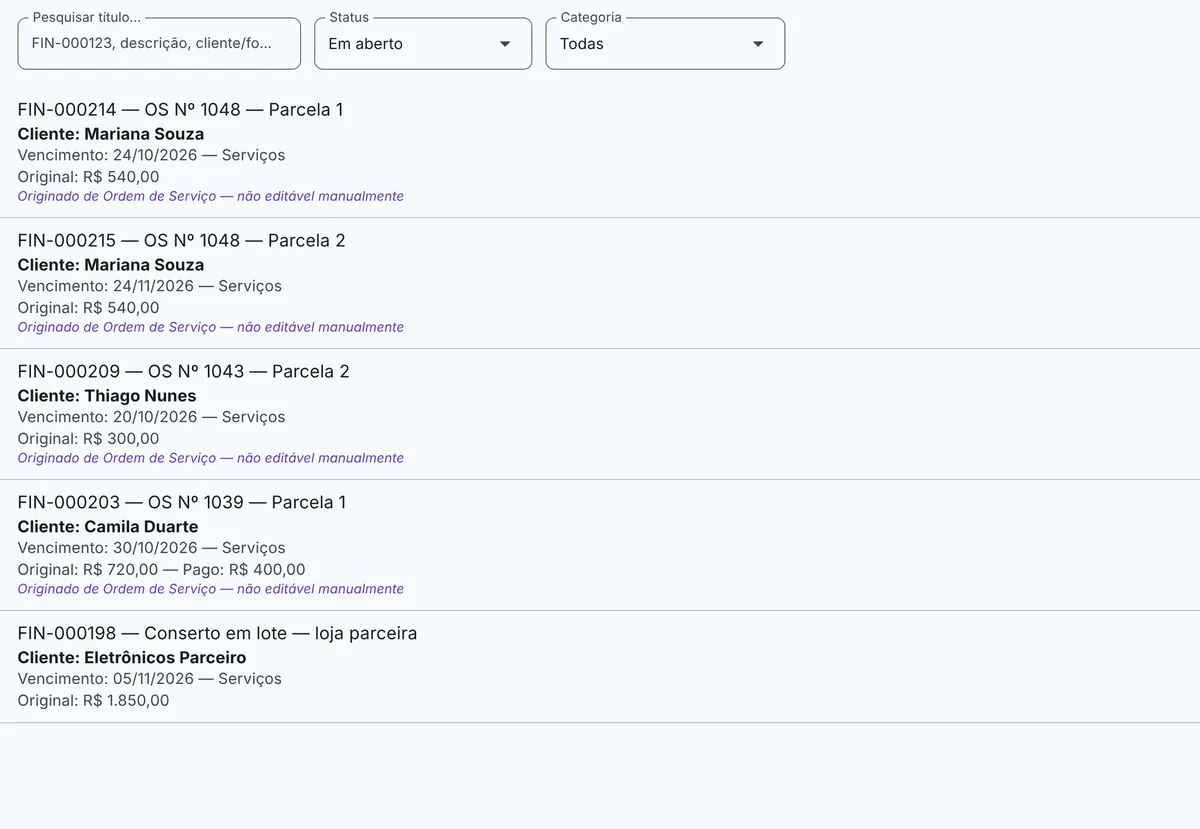
Task: Select the Original: R$ 300,00 amount
Action: pyautogui.click(x=89, y=440)
